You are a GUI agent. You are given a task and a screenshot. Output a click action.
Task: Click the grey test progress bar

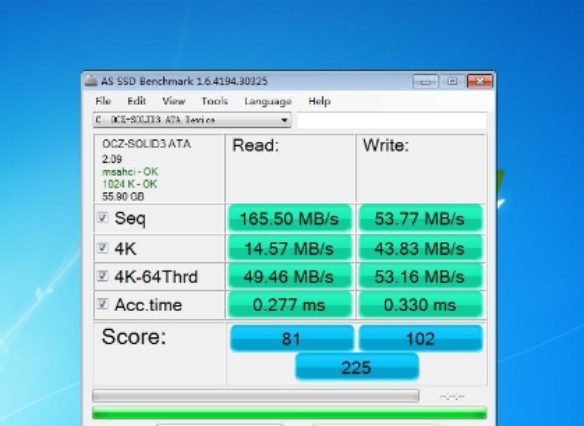[256, 395]
